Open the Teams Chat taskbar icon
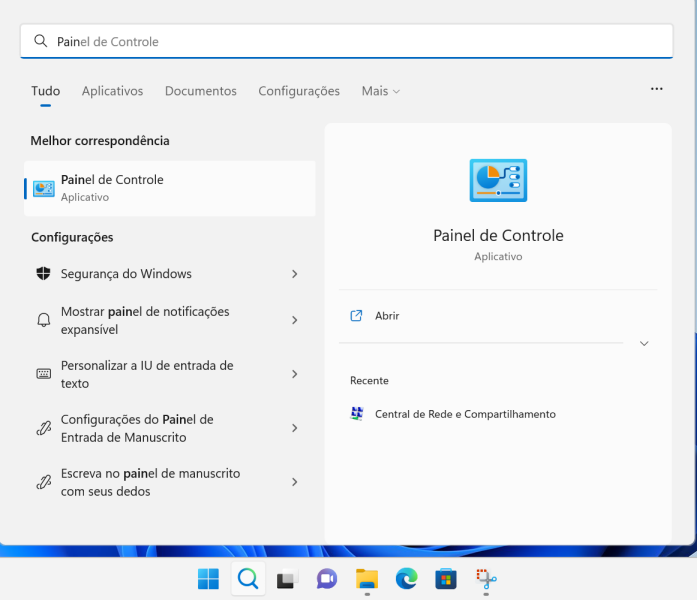Screen dimensions: 697x600 tap(326, 578)
